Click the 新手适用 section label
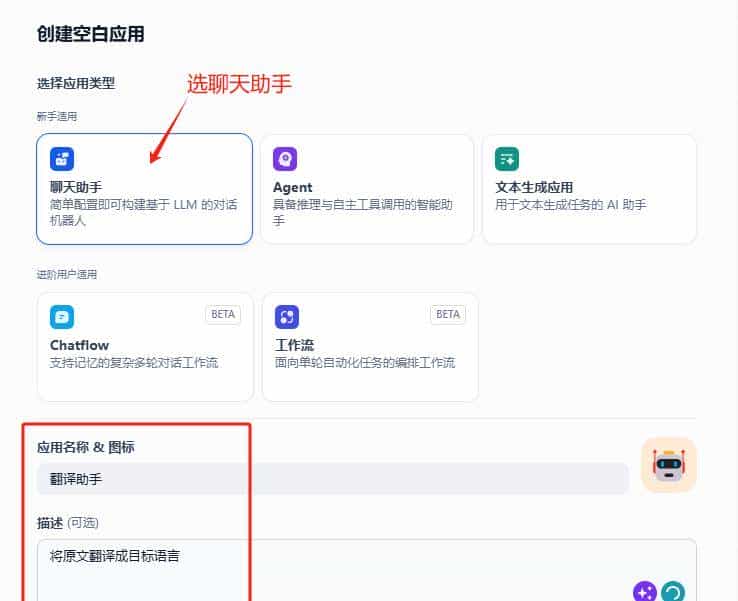This screenshot has height=601, width=738. point(57,116)
